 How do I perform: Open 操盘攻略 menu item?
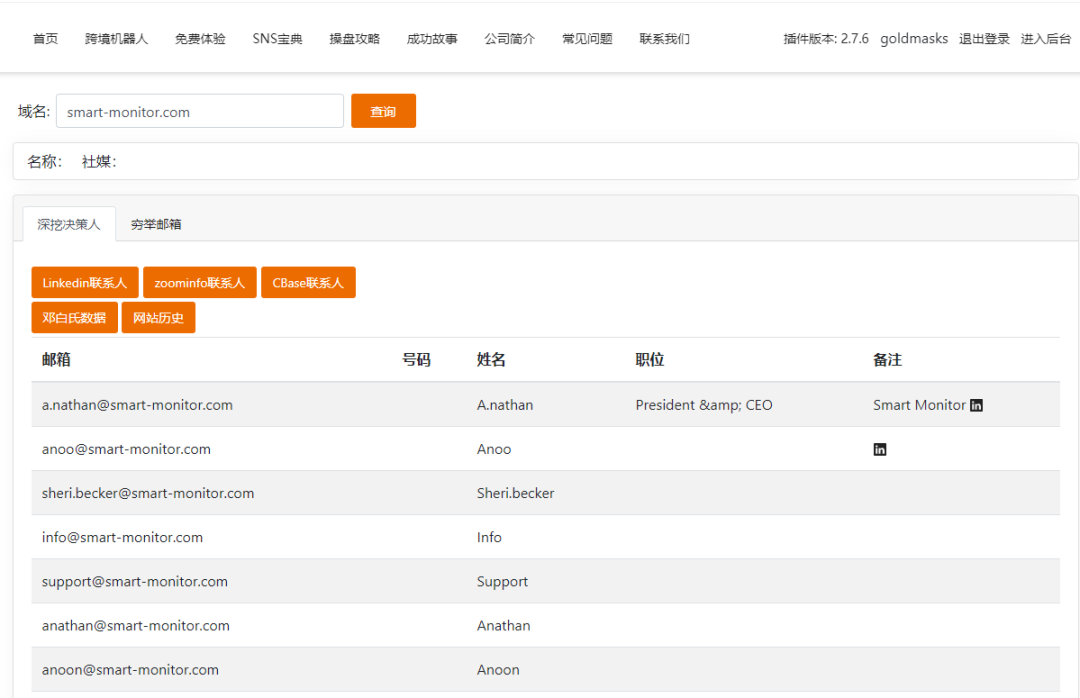tap(355, 39)
